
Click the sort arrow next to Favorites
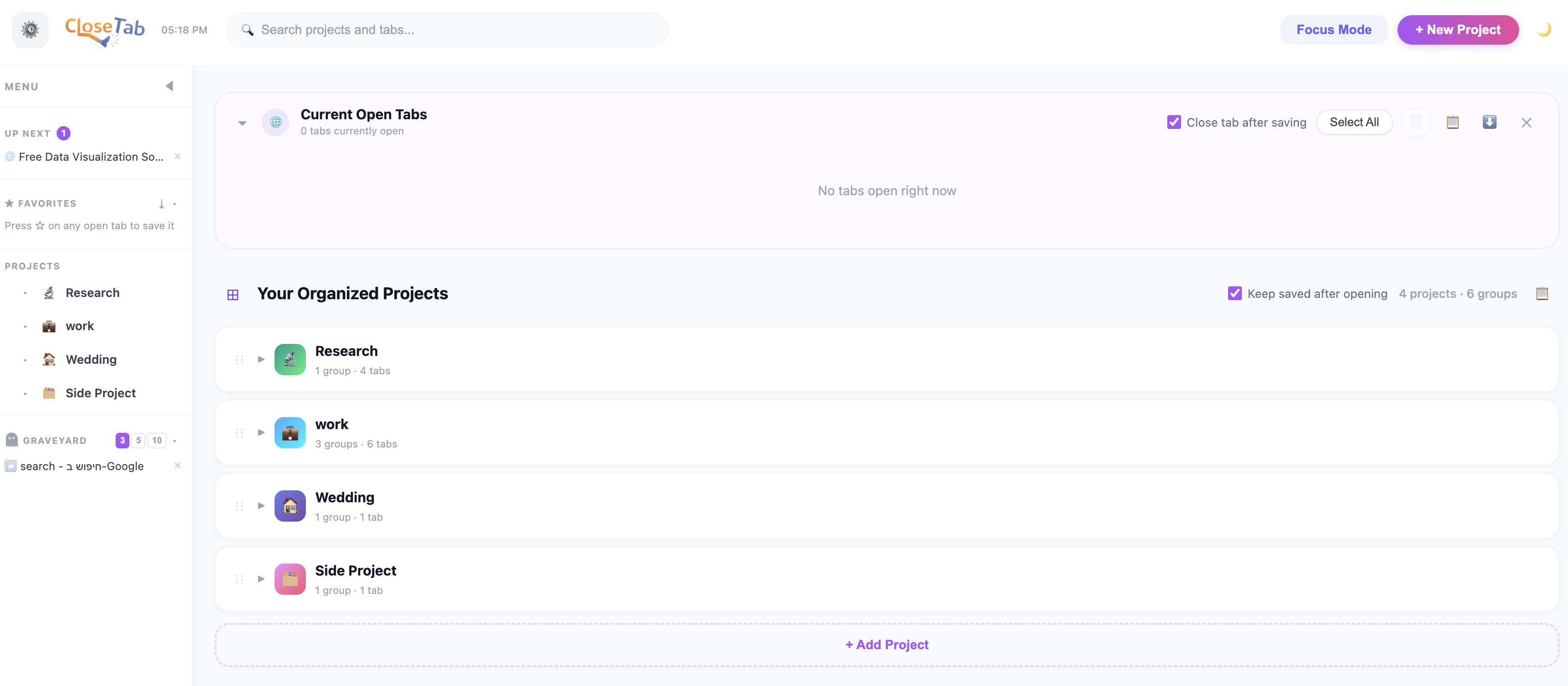click(161, 204)
